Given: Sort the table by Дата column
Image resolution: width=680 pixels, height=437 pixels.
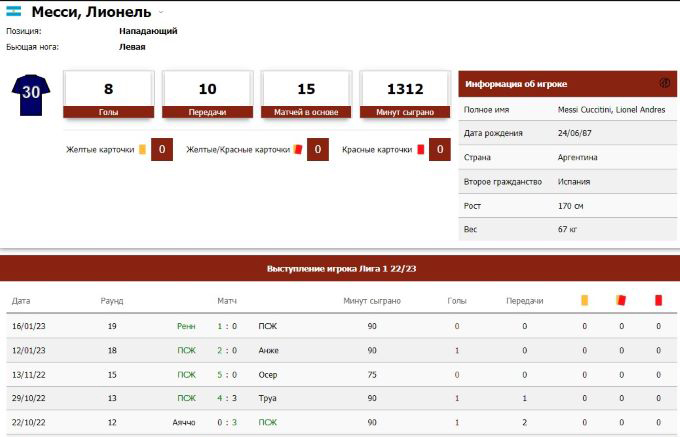Looking at the screenshot, I should click(x=21, y=300).
